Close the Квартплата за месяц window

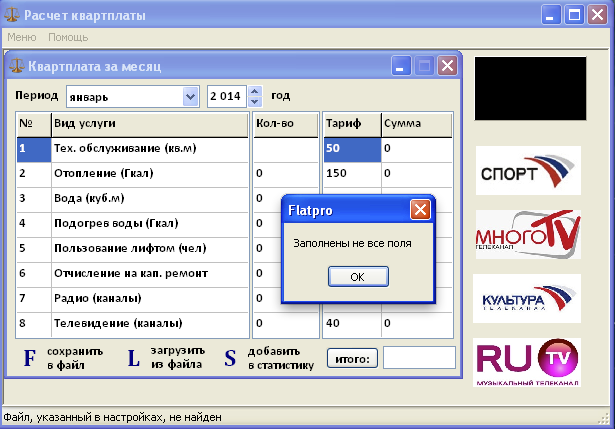click(447, 65)
